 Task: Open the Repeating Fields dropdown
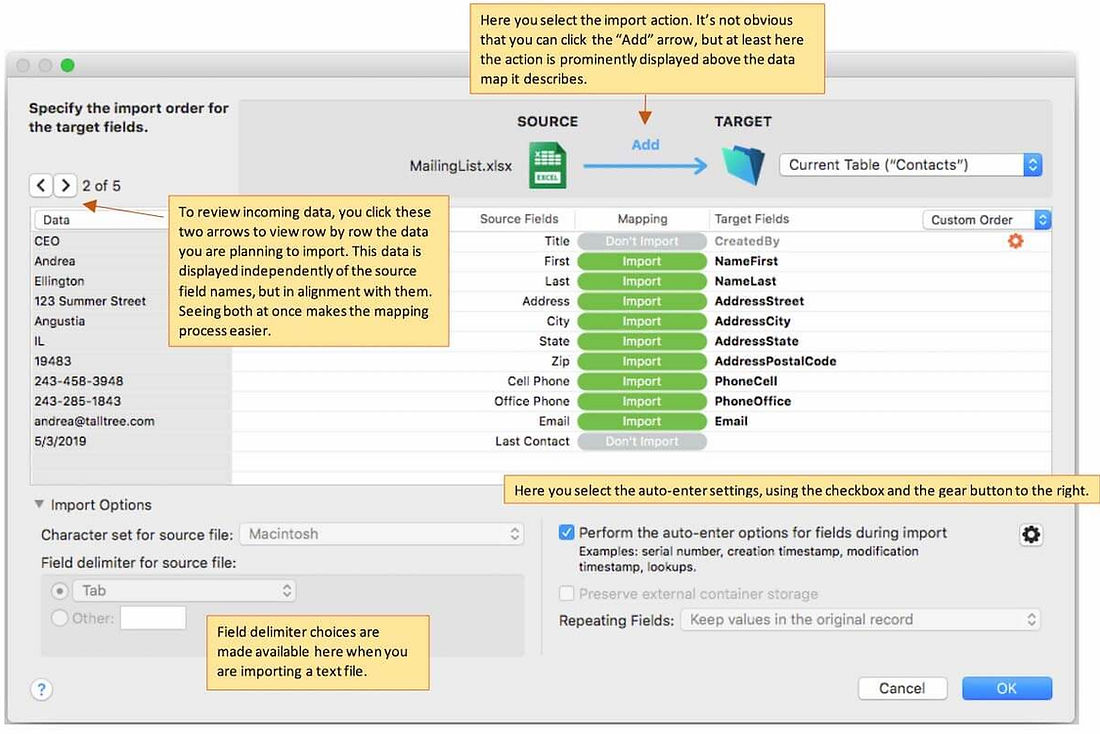[861, 620]
